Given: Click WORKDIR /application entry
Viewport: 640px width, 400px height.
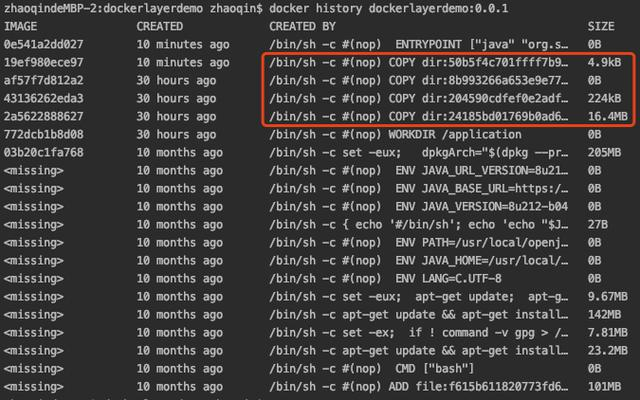Looking at the screenshot, I should tap(395, 134).
